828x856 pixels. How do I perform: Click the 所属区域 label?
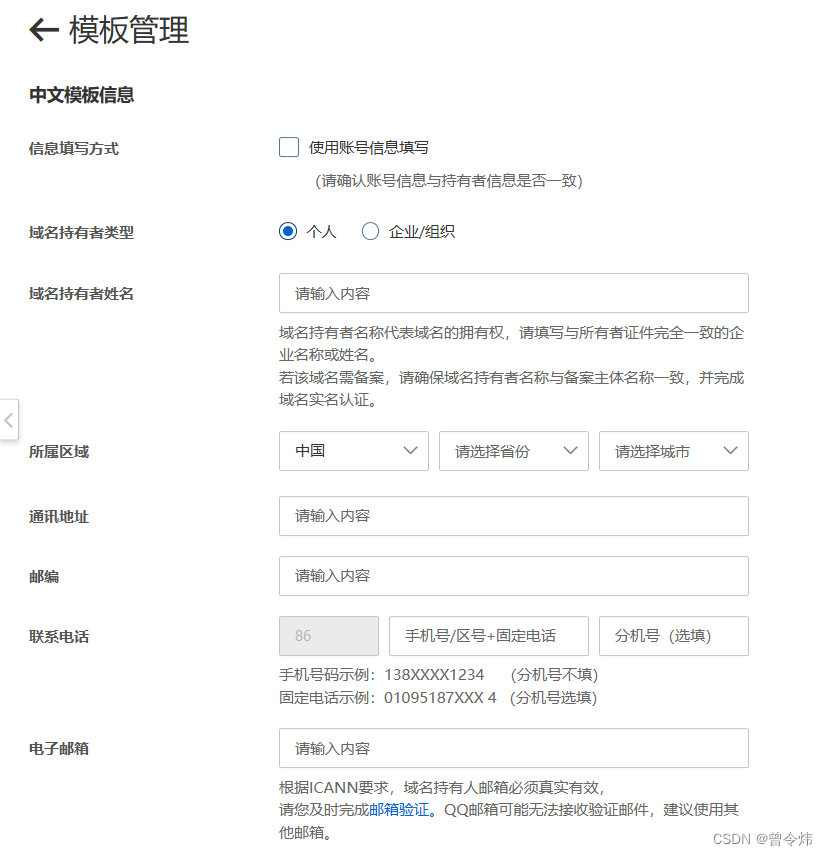click(59, 451)
